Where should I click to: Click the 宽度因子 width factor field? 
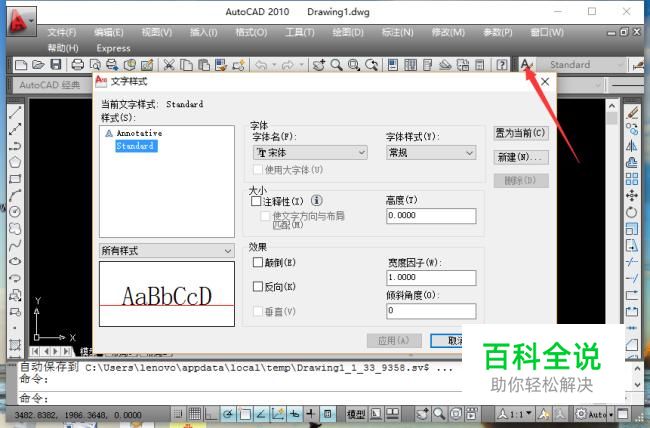(431, 277)
